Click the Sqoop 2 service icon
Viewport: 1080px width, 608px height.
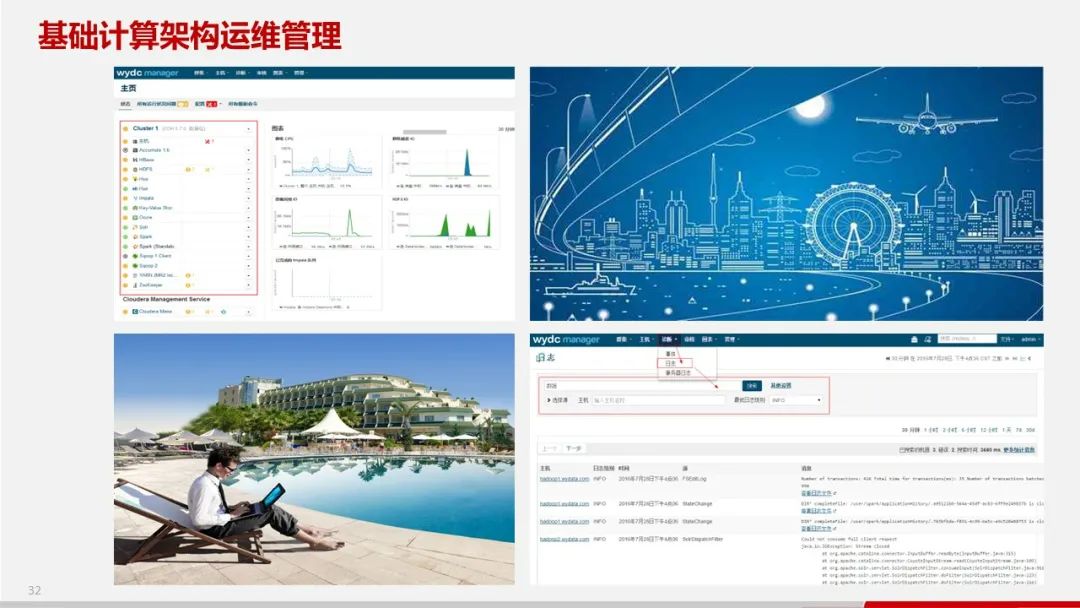(135, 266)
